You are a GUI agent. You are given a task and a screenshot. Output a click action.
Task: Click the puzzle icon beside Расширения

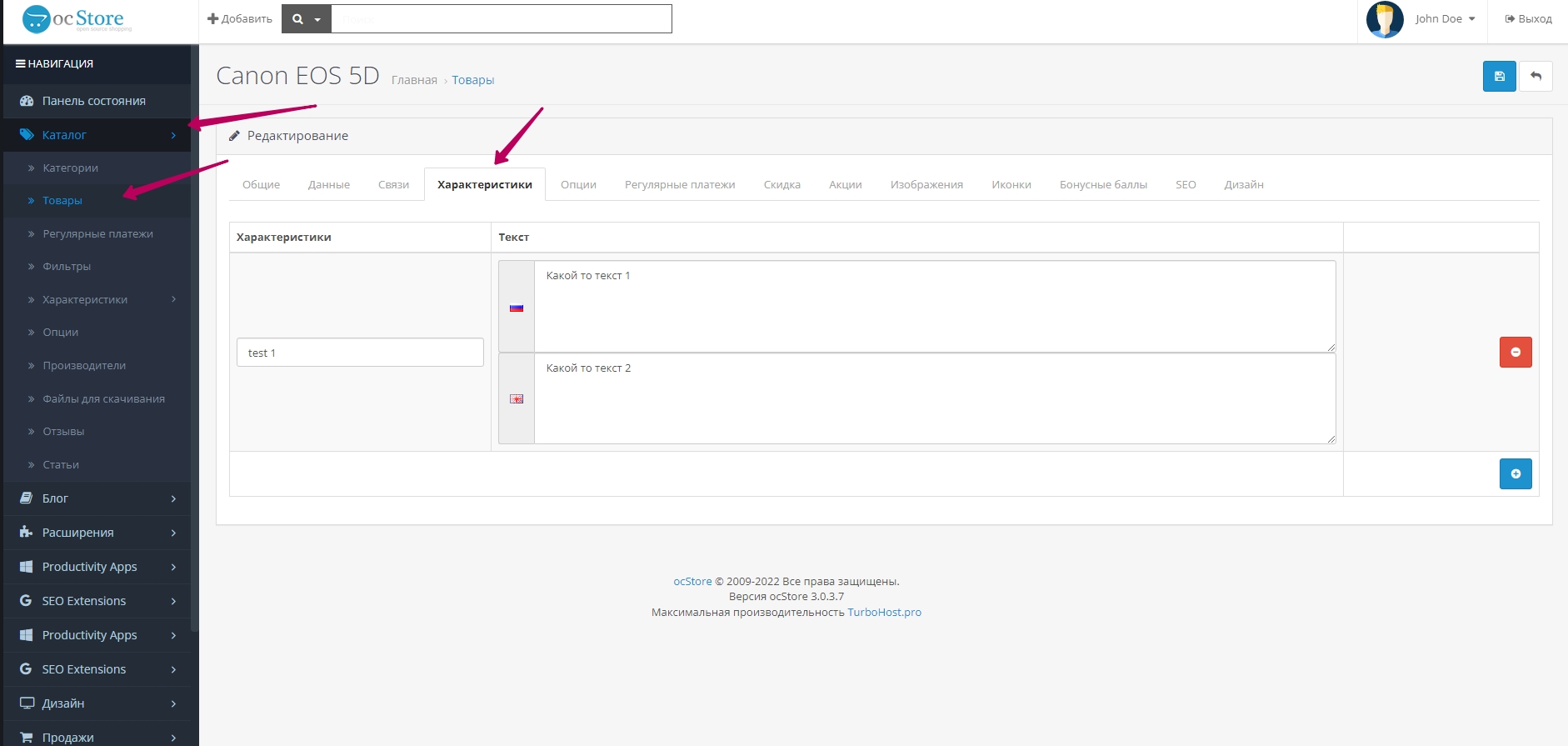coord(26,533)
